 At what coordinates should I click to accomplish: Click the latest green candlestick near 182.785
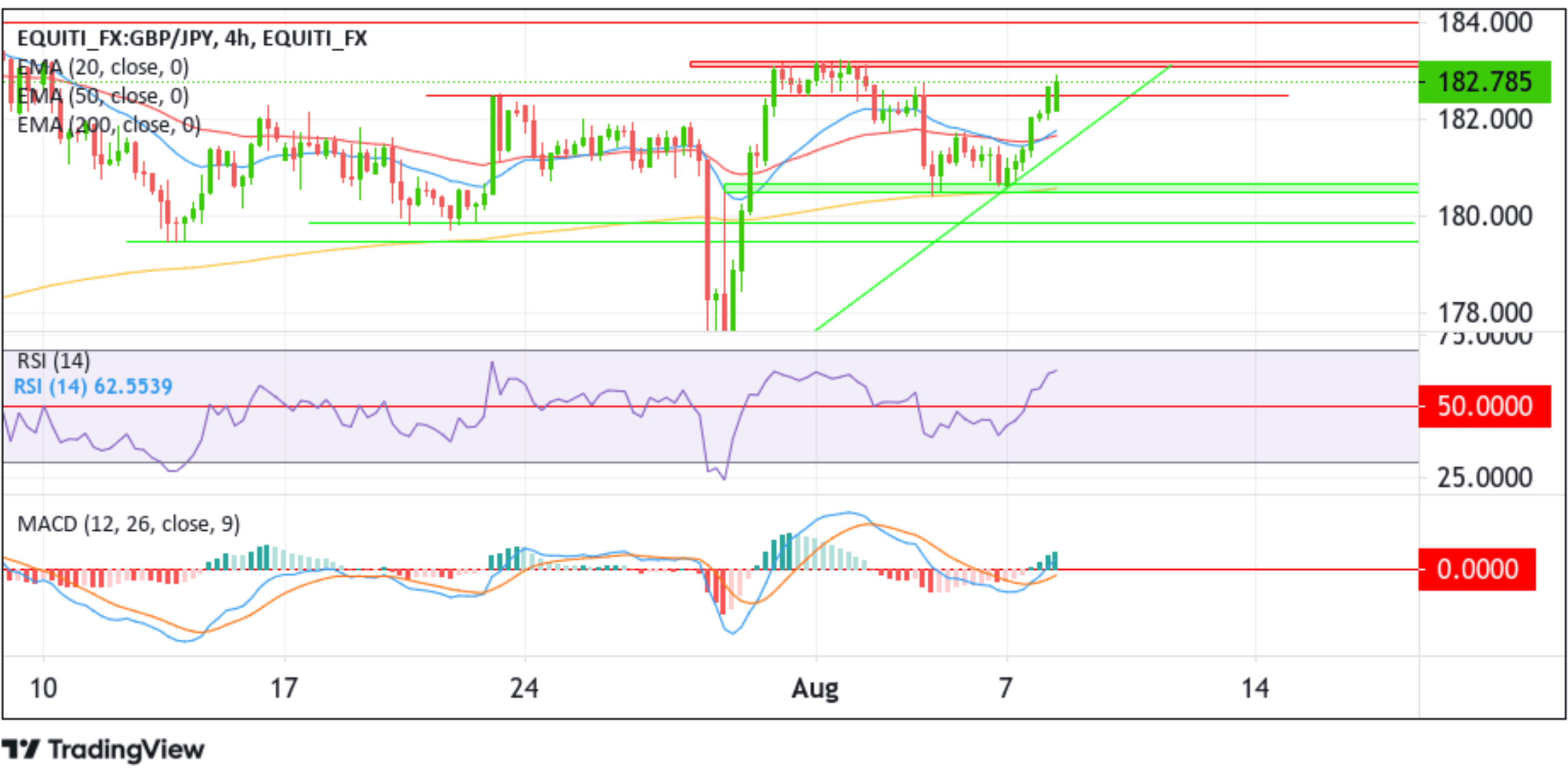pos(1057,95)
